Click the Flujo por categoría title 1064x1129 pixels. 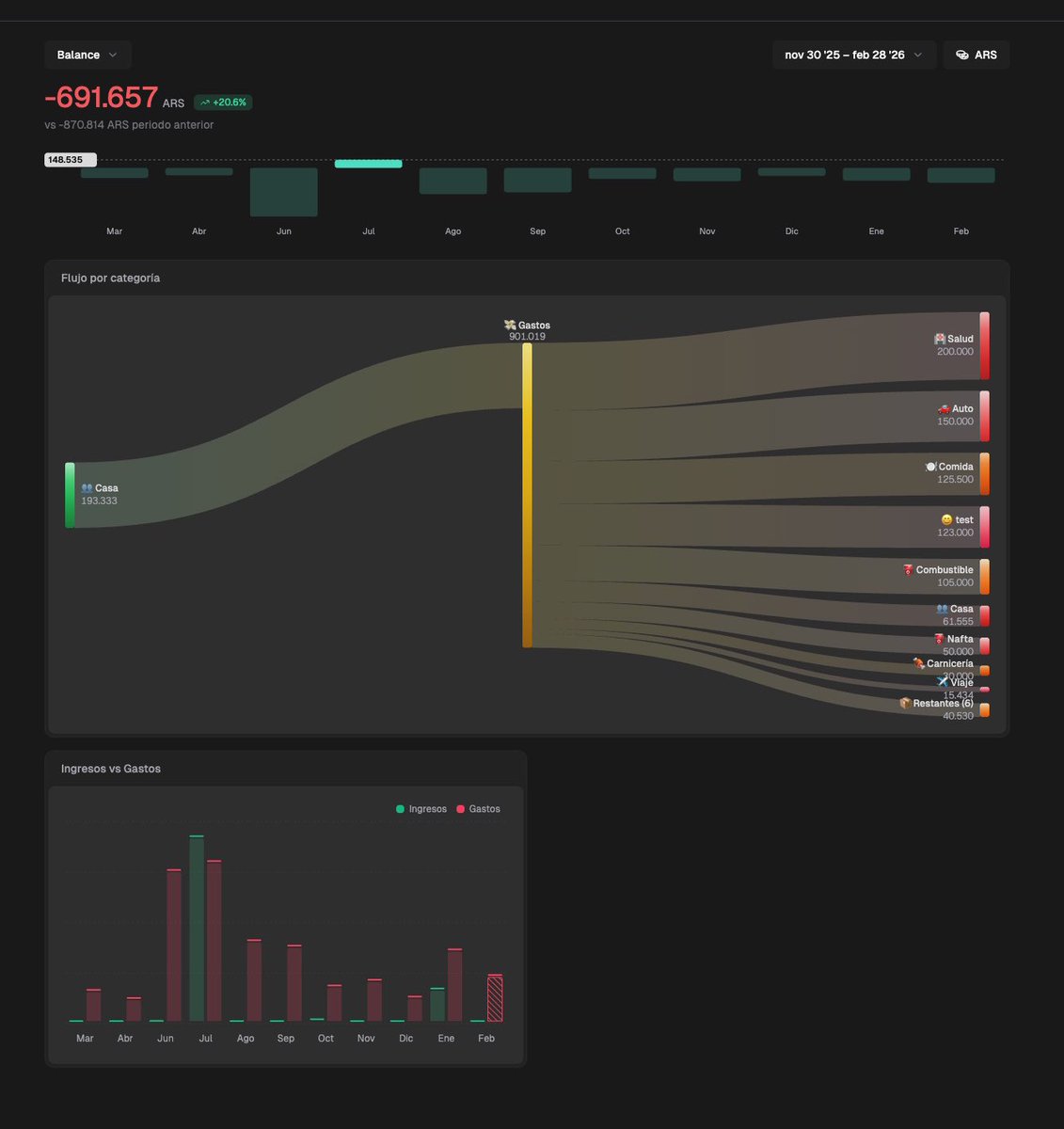[x=110, y=278]
